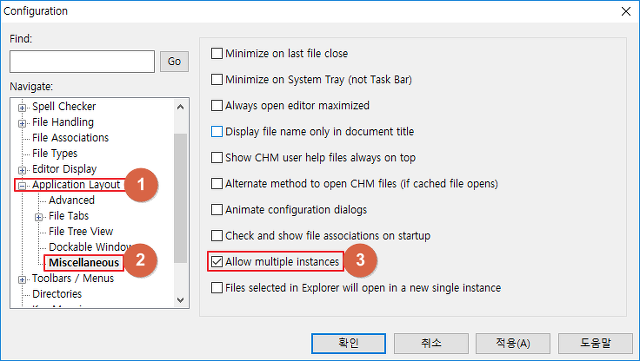Uncheck Allow multiple instances
This screenshot has height=361, width=640.
click(217, 262)
